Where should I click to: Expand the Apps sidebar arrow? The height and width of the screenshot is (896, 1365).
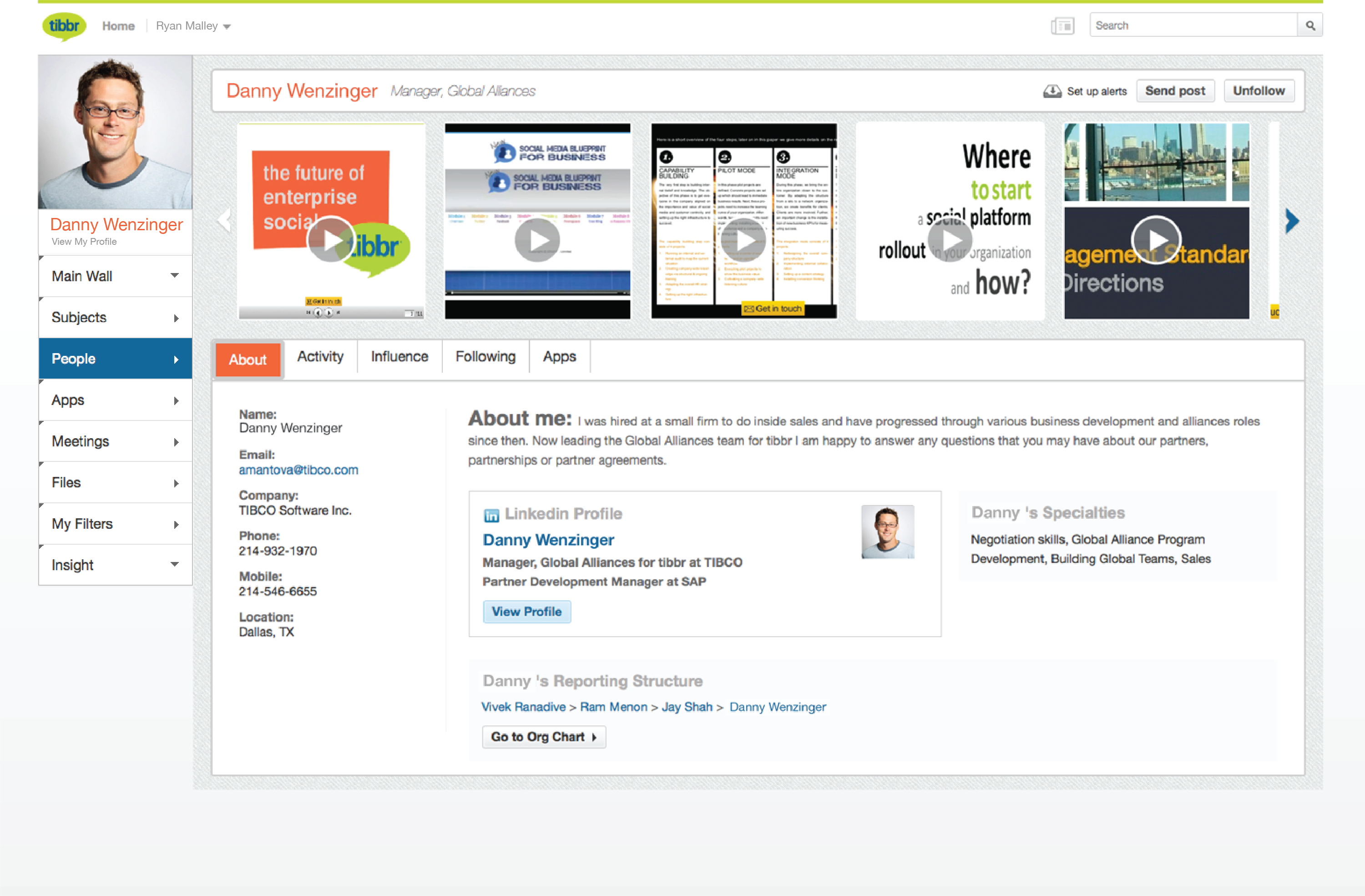(176, 400)
